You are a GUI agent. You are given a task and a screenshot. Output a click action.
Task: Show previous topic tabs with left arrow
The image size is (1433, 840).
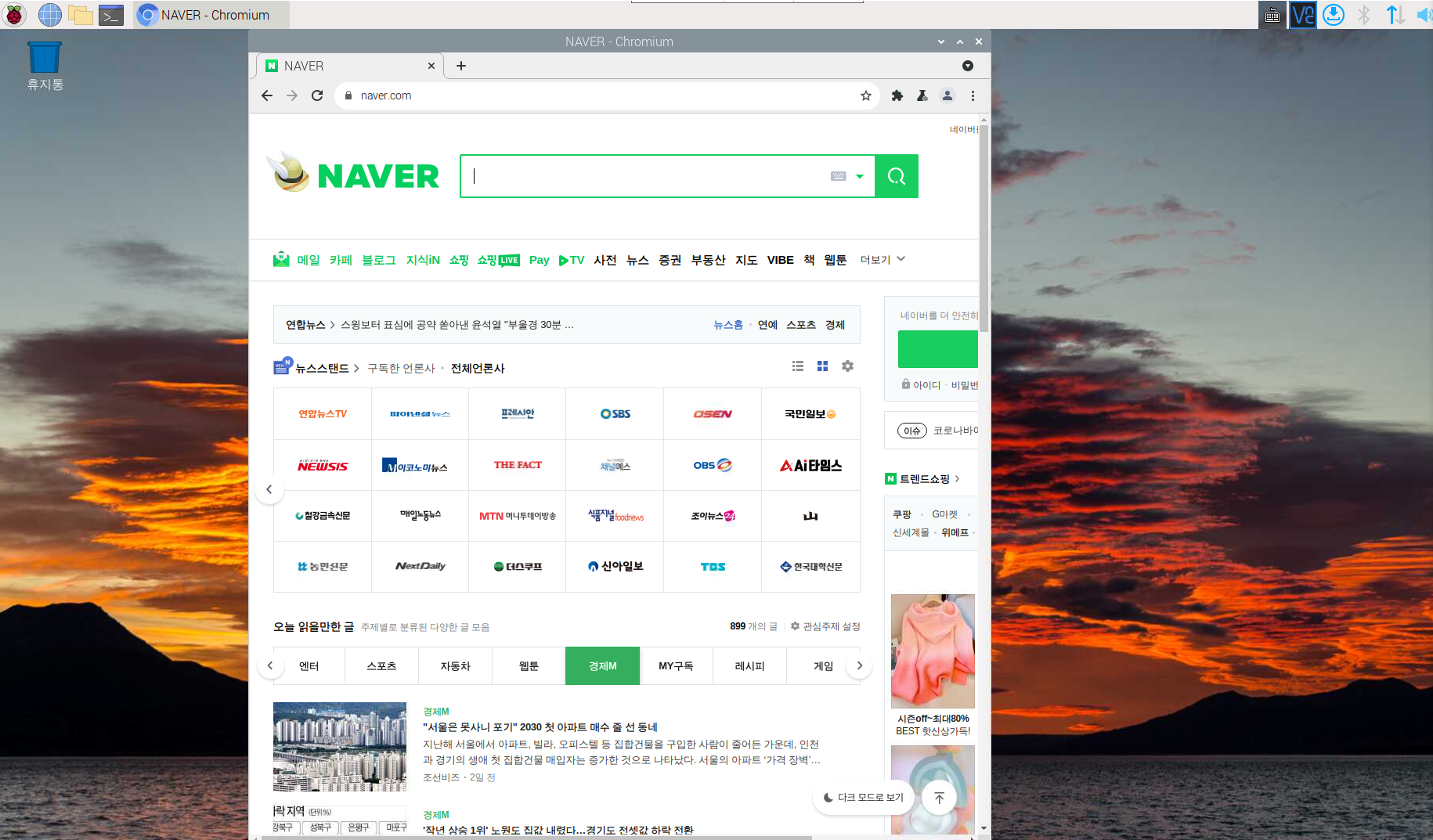[270, 665]
